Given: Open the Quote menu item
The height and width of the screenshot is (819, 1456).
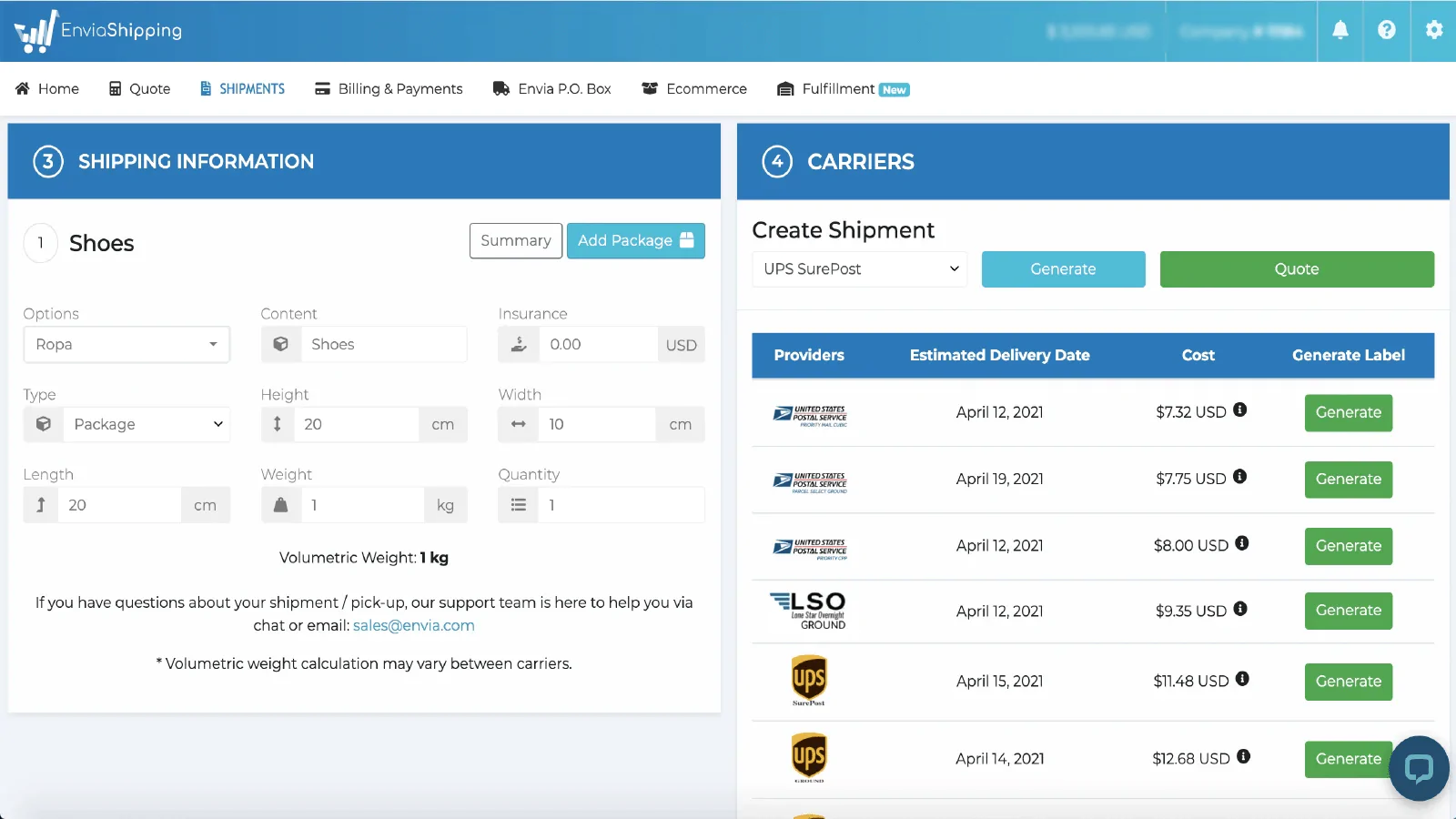Looking at the screenshot, I should pyautogui.click(x=139, y=89).
